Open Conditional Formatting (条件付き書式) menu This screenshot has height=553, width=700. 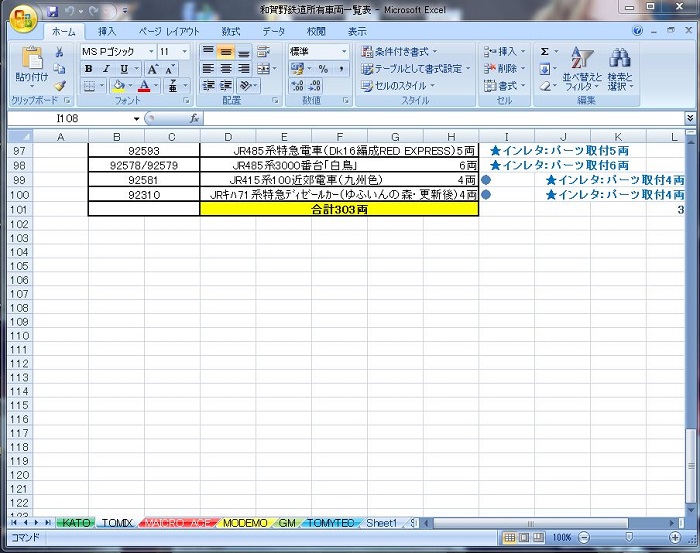399,52
